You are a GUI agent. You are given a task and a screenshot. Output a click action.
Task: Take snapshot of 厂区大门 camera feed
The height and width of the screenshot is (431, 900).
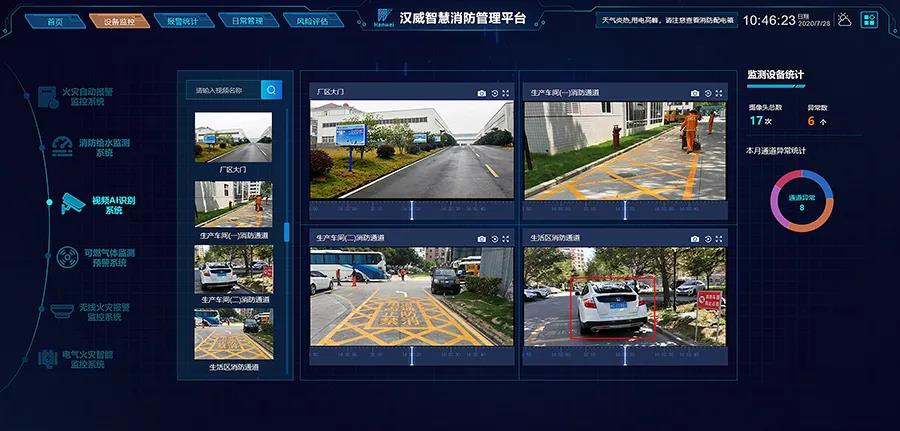pyautogui.click(x=481, y=93)
